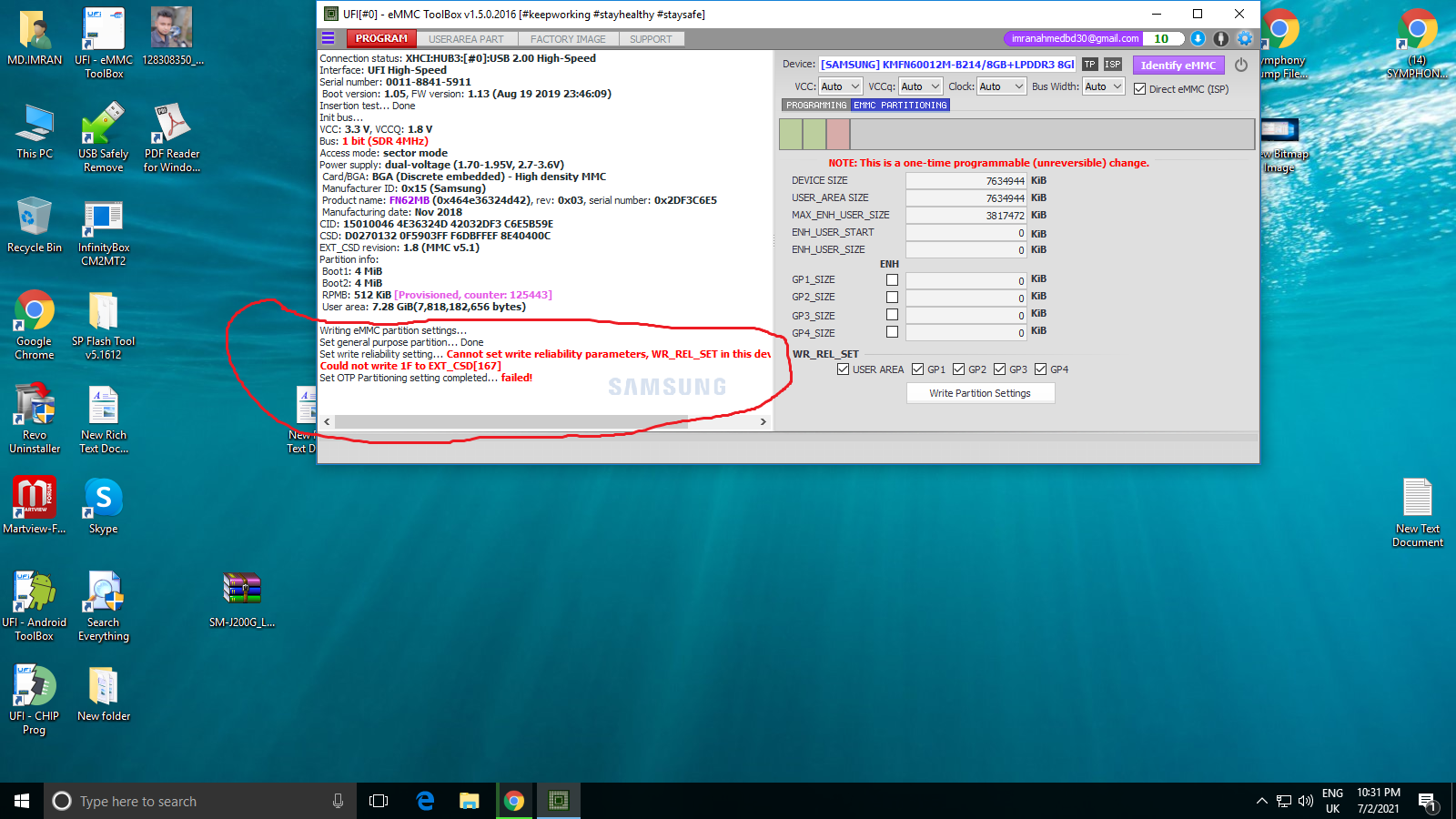Show hidden icons in system tray

point(1261,801)
